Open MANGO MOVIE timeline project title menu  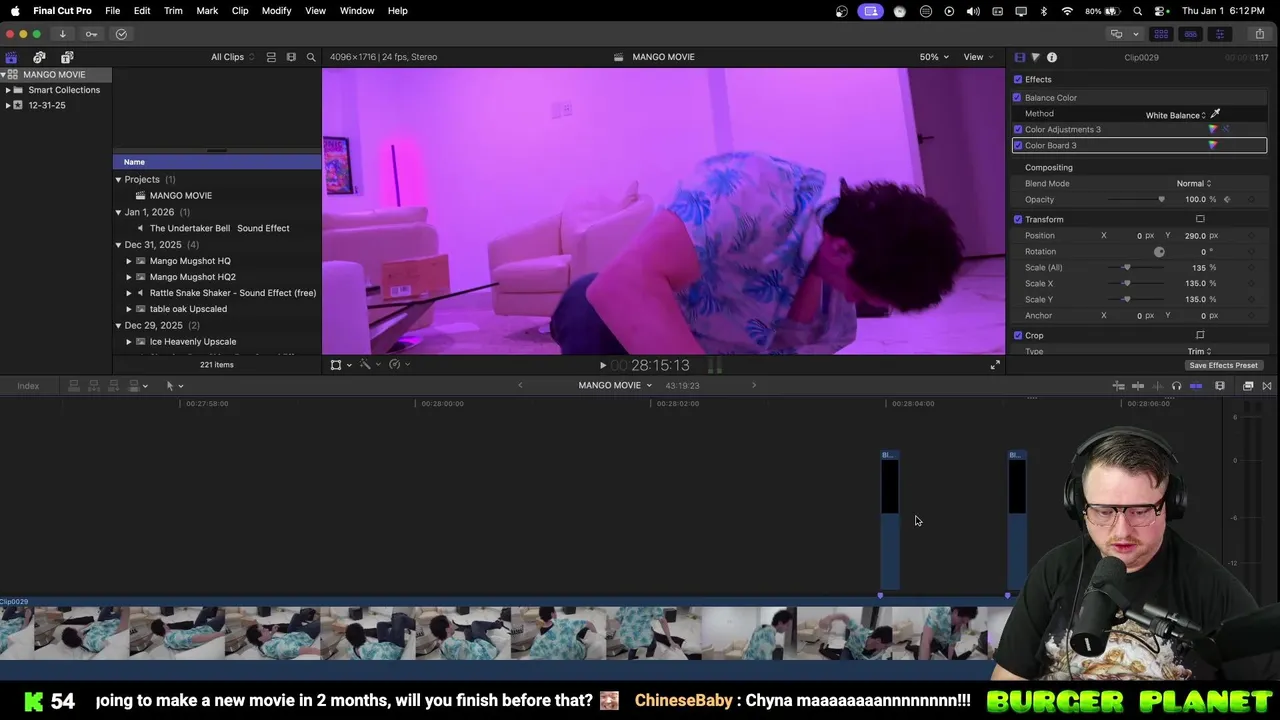(615, 385)
